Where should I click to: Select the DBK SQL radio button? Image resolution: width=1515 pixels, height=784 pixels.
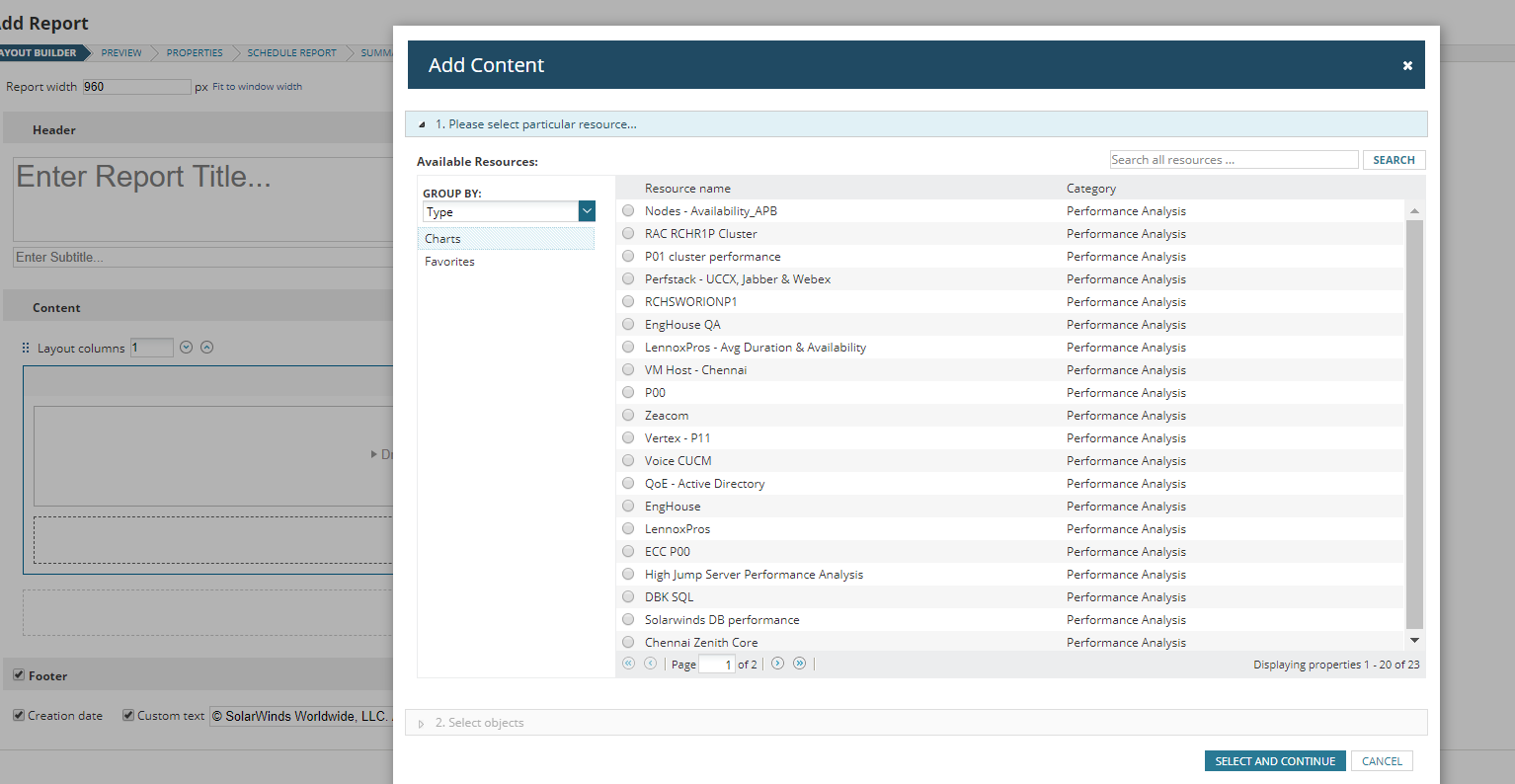coord(628,596)
